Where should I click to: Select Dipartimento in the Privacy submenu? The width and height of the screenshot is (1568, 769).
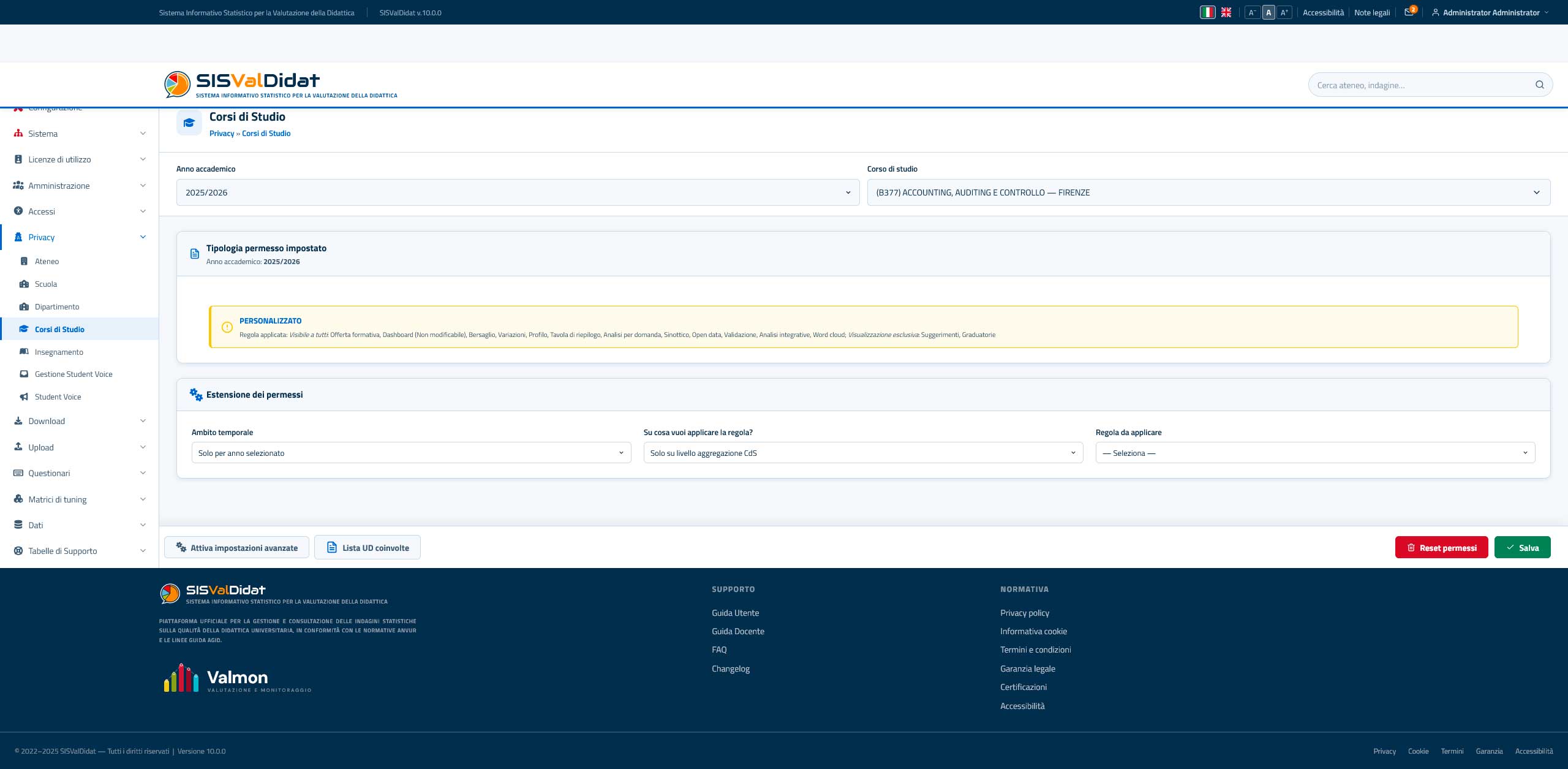pyautogui.click(x=57, y=306)
